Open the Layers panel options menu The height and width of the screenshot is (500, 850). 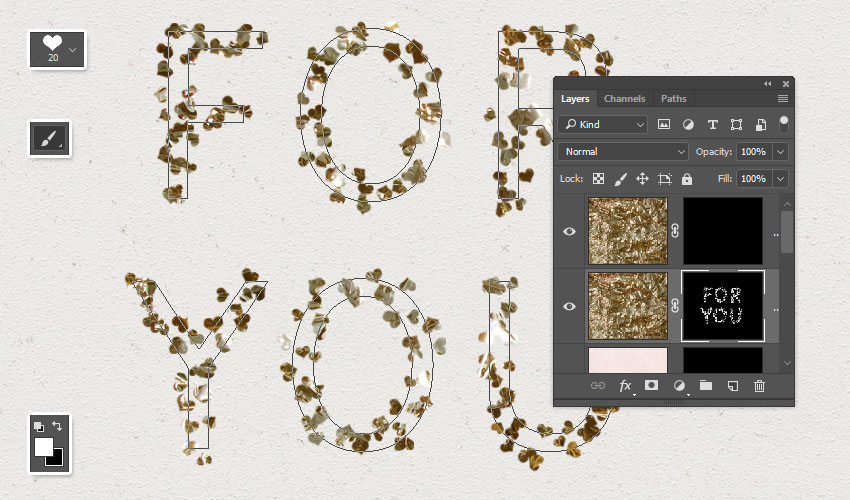point(782,99)
